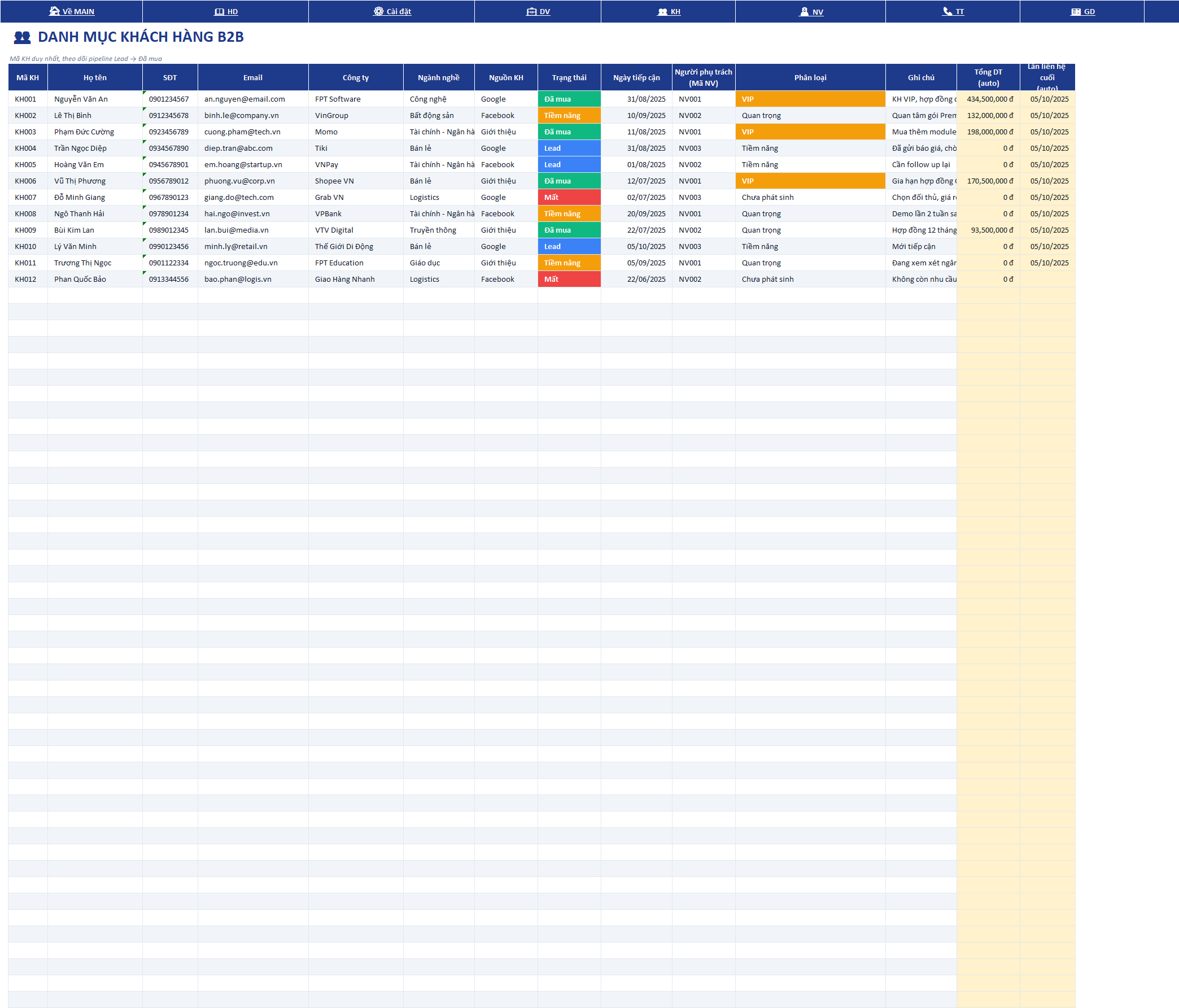Image resolution: width=1179 pixels, height=1008 pixels.
Task: Select revenue value 93,500,000 đ
Action: pyautogui.click(x=988, y=230)
